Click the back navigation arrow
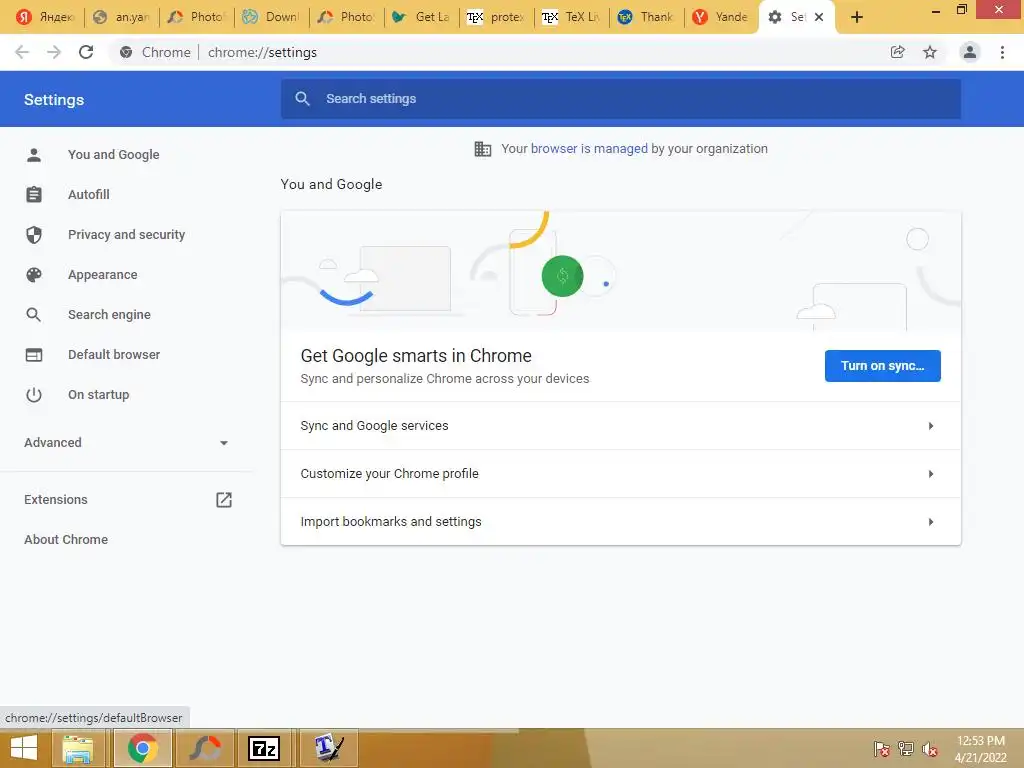1024x768 pixels. pyautogui.click(x=22, y=52)
